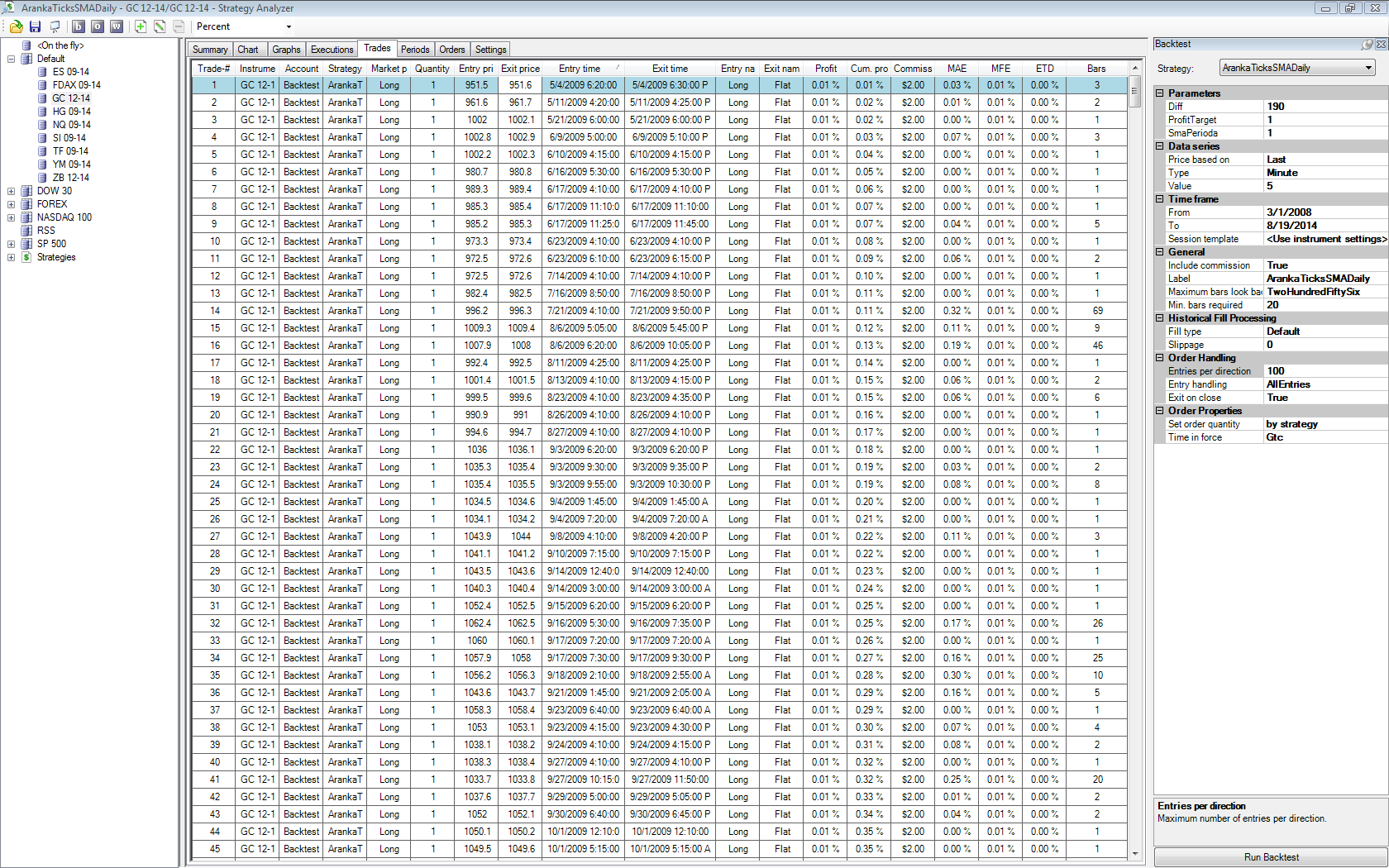1389x868 pixels.
Task: Click the green icon beside Strategies node
Action: click(26, 257)
